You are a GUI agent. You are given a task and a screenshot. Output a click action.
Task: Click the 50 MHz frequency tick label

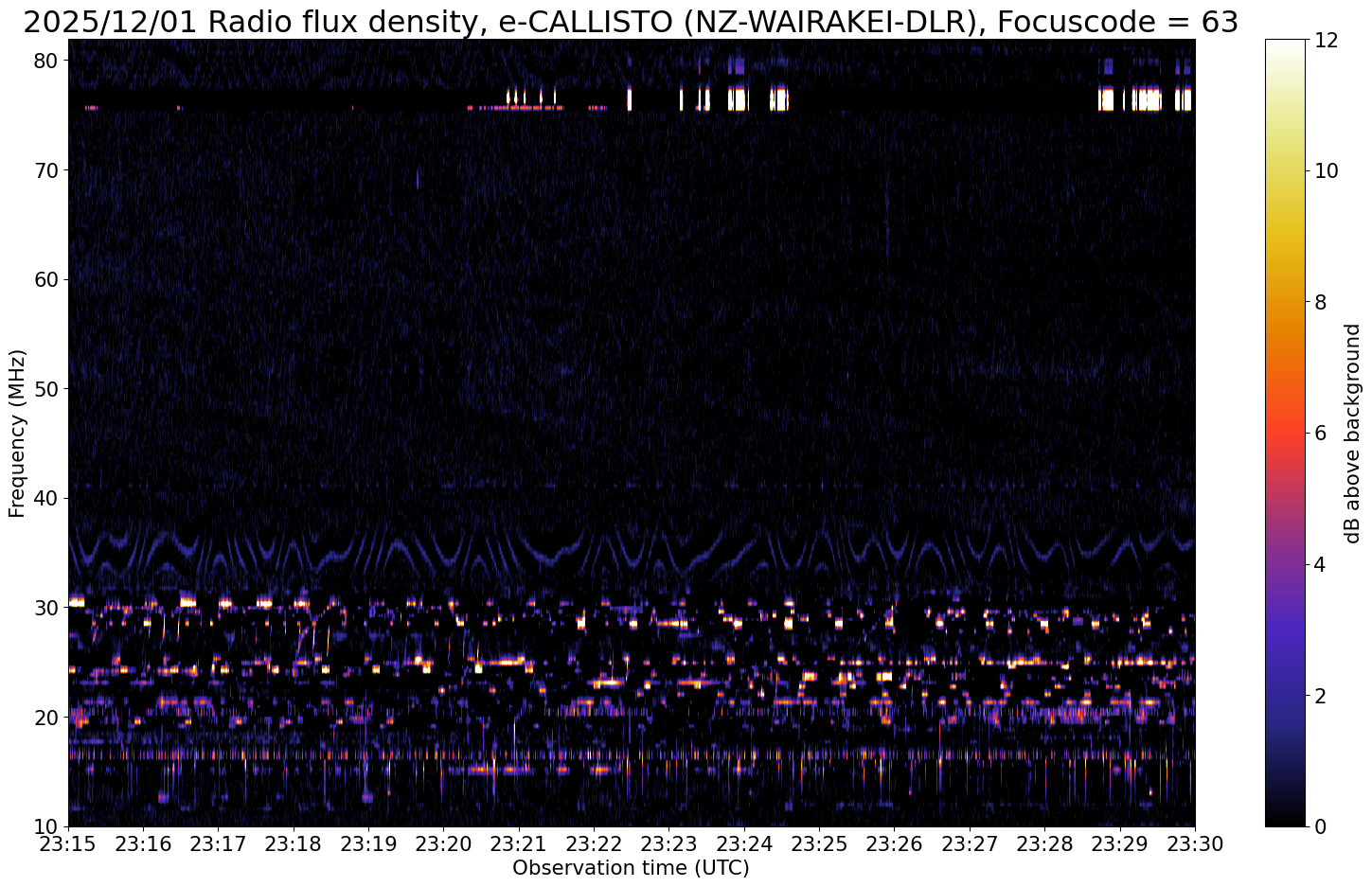pyautogui.click(x=47, y=389)
